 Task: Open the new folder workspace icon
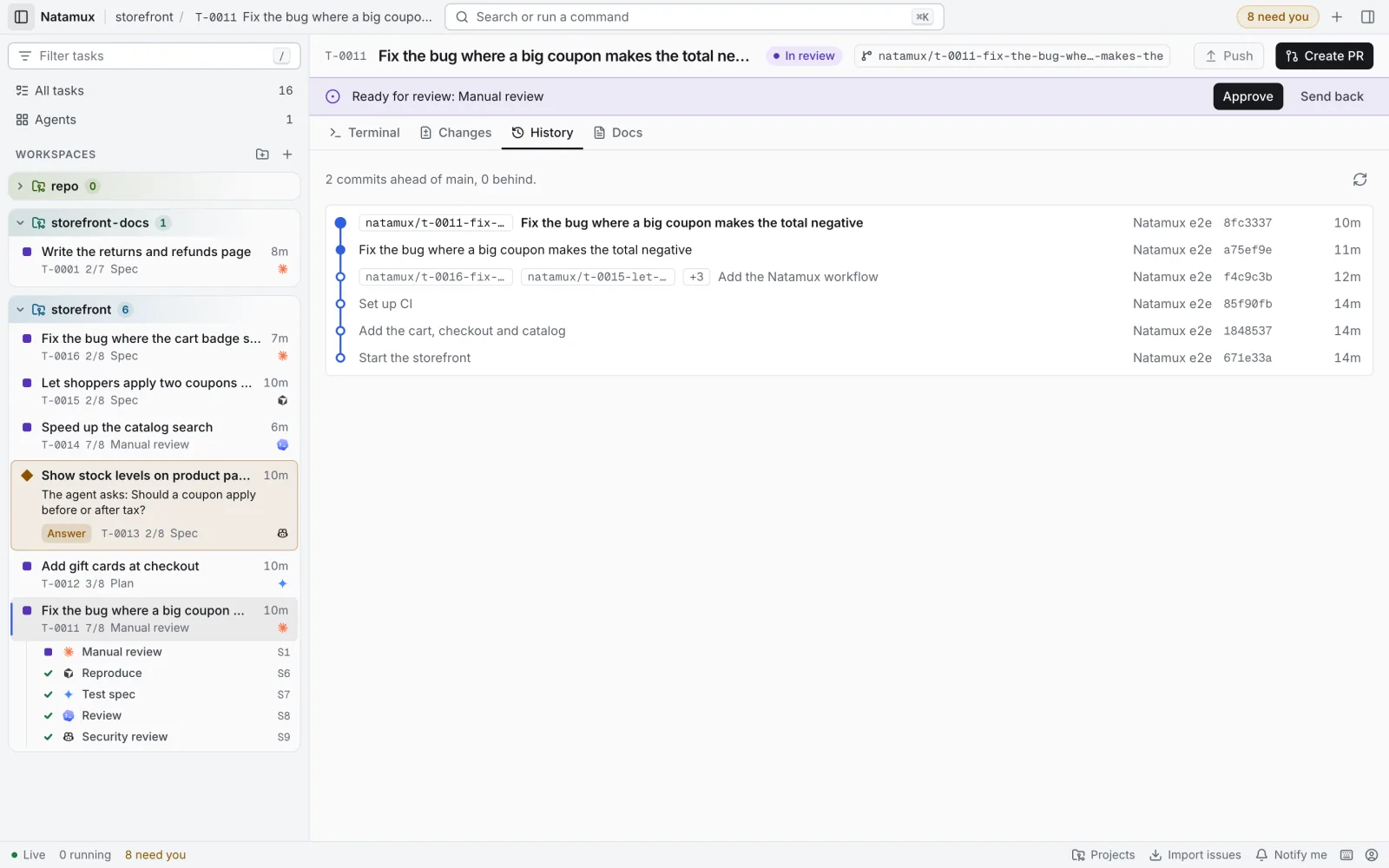[262, 155]
